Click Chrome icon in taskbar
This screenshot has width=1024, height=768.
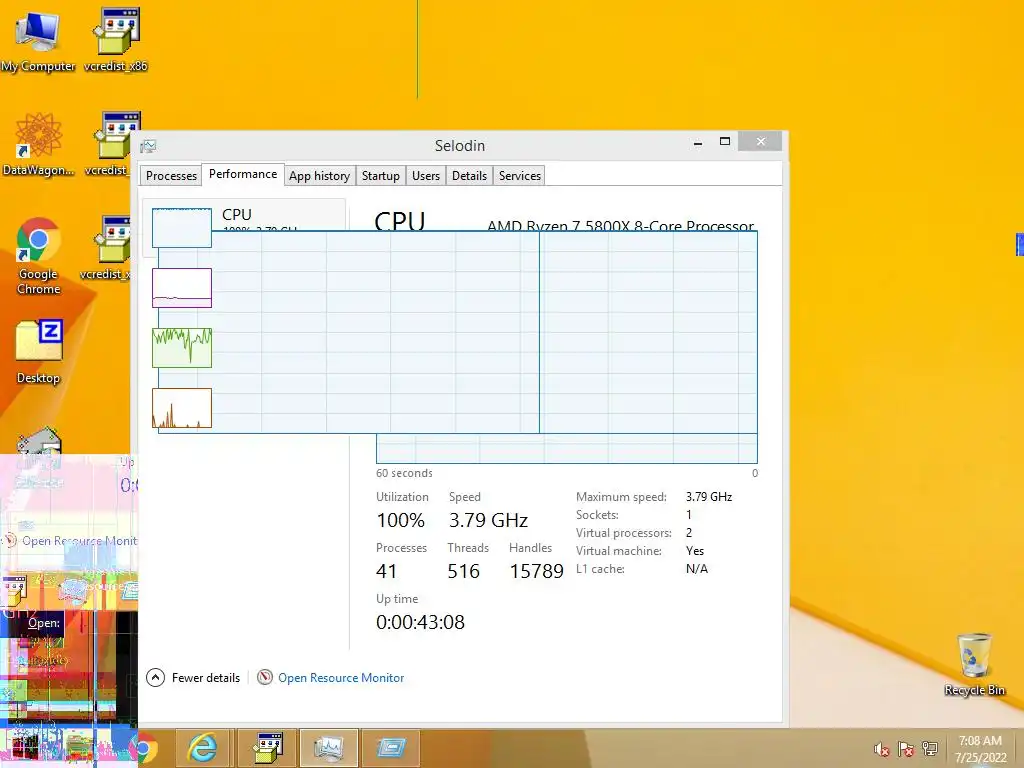(x=148, y=748)
